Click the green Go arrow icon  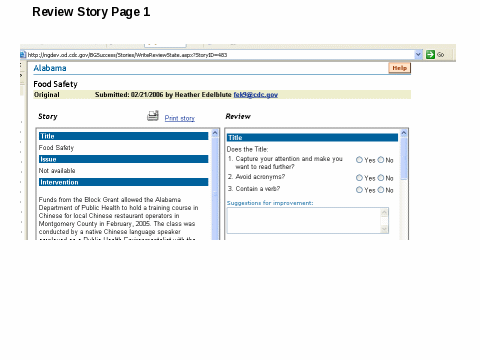pyautogui.click(x=430, y=54)
